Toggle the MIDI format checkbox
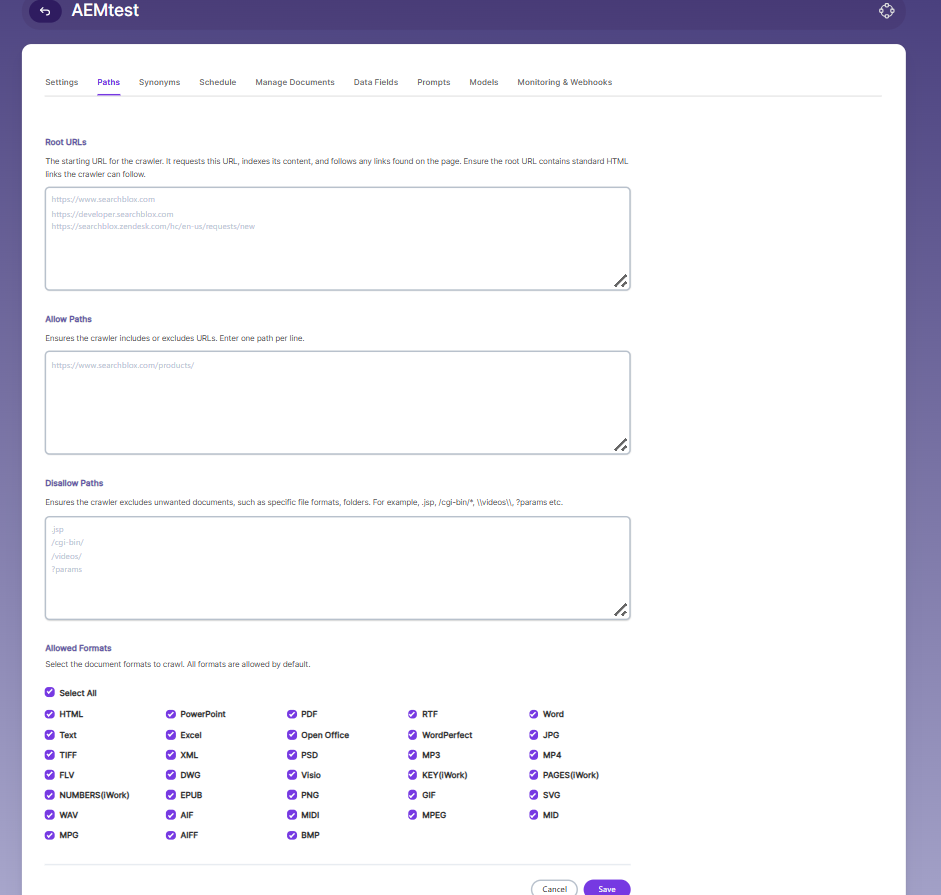Screen dimensions: 941x895 [x=292, y=815]
